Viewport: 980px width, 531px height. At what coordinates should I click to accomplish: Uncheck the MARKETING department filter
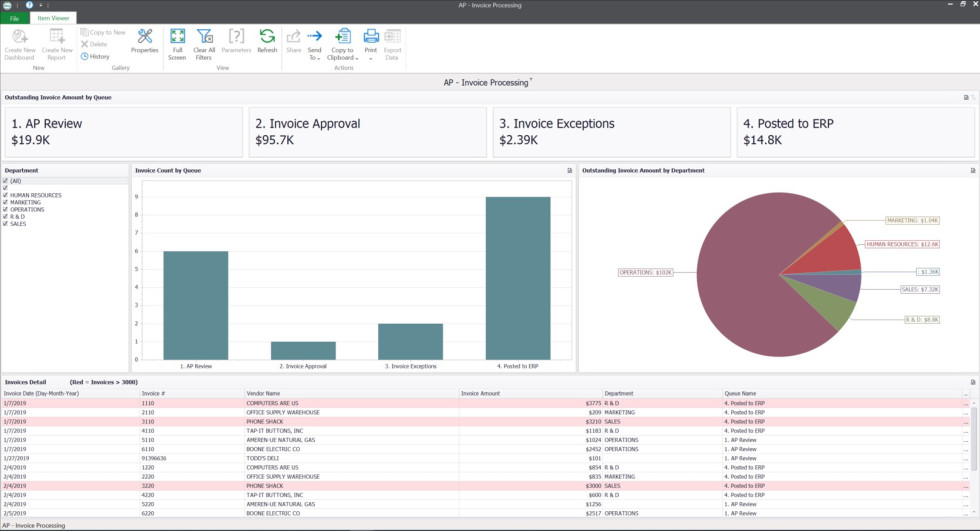point(6,202)
